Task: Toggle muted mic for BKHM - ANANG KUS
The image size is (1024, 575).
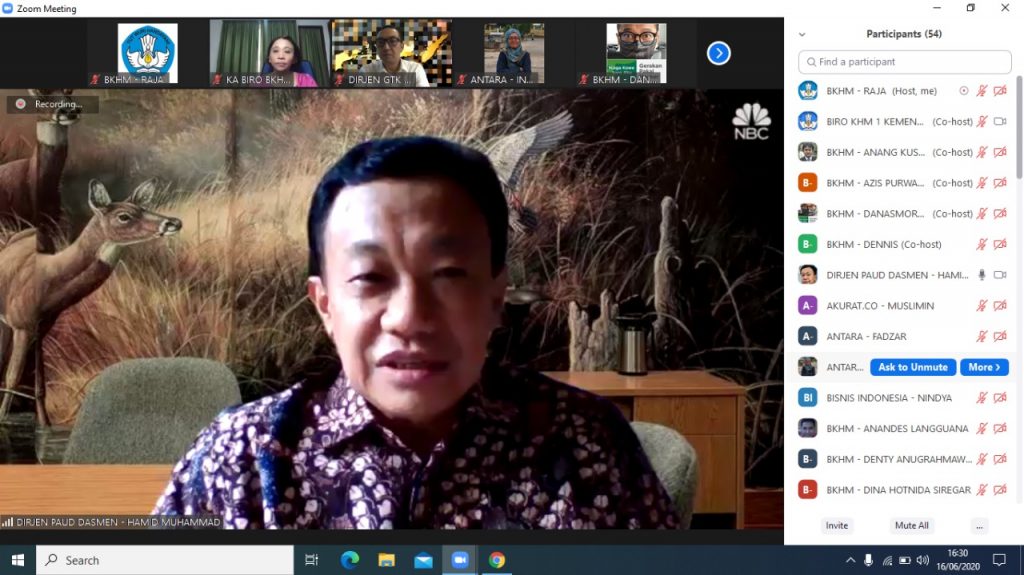Action: 982,153
